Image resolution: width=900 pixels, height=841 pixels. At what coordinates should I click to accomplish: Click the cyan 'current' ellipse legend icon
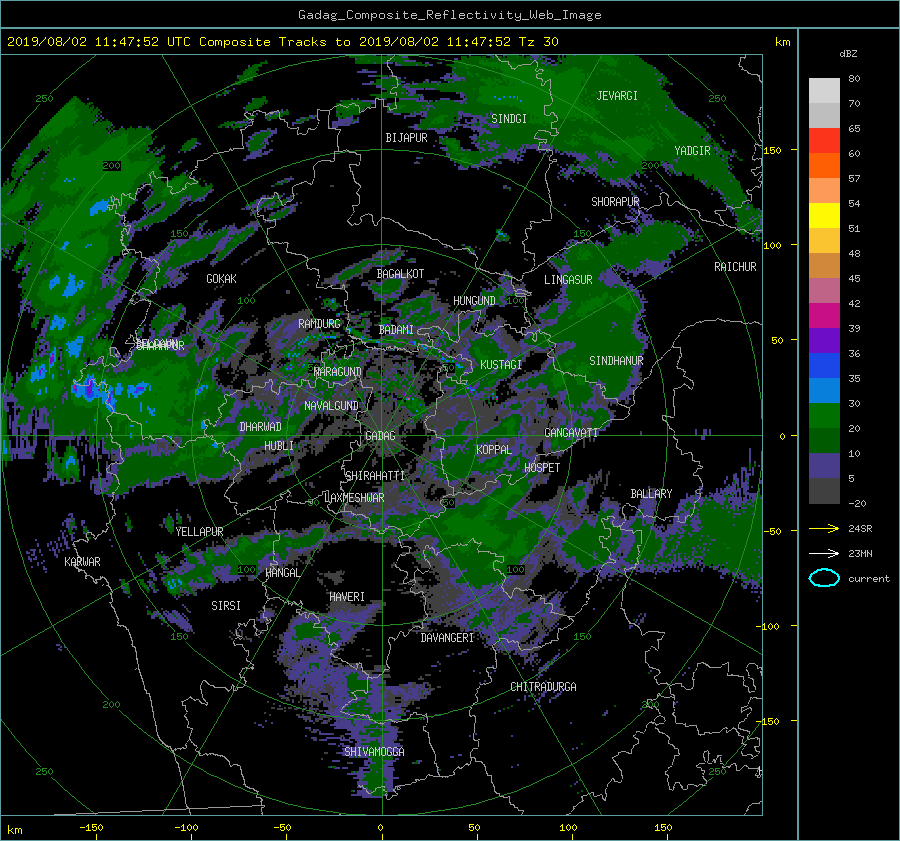(x=824, y=578)
